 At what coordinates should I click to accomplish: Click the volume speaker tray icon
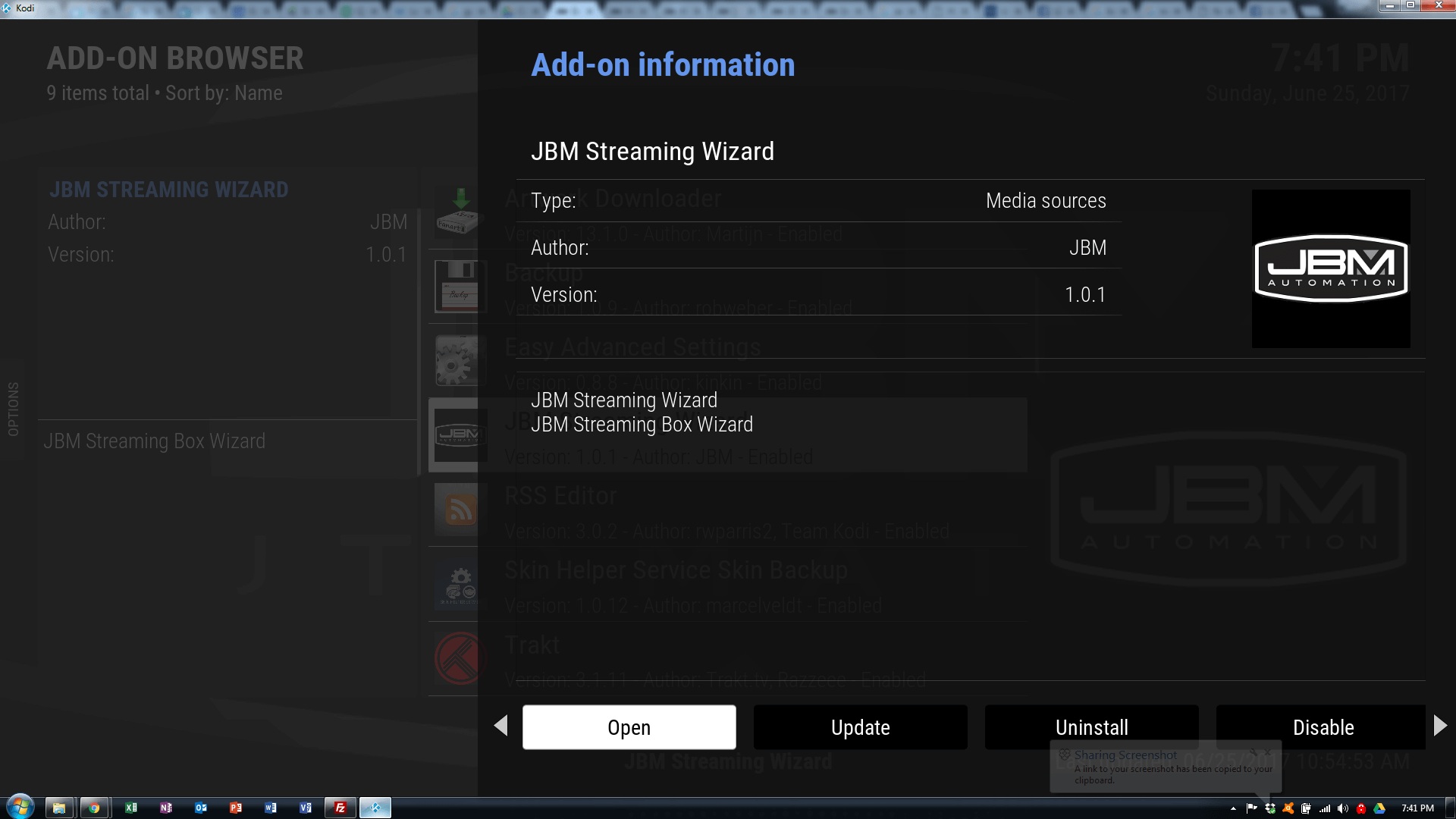tap(1343, 808)
